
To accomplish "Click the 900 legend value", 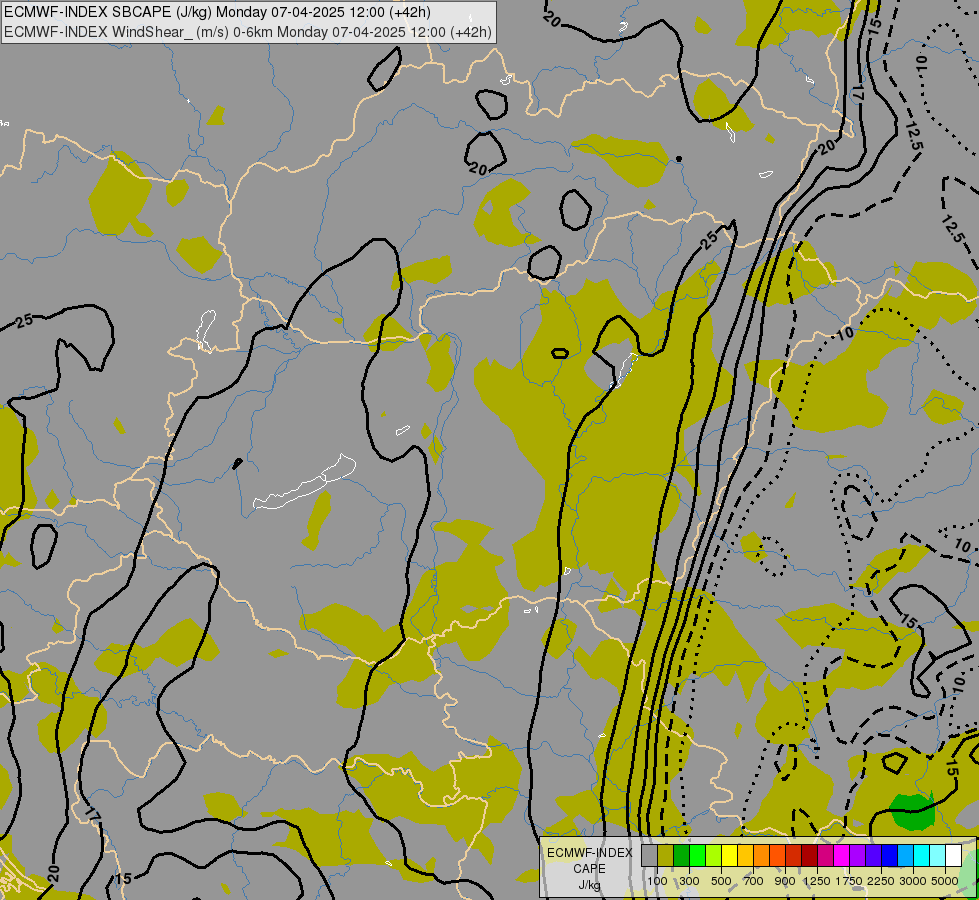I will click(785, 881).
